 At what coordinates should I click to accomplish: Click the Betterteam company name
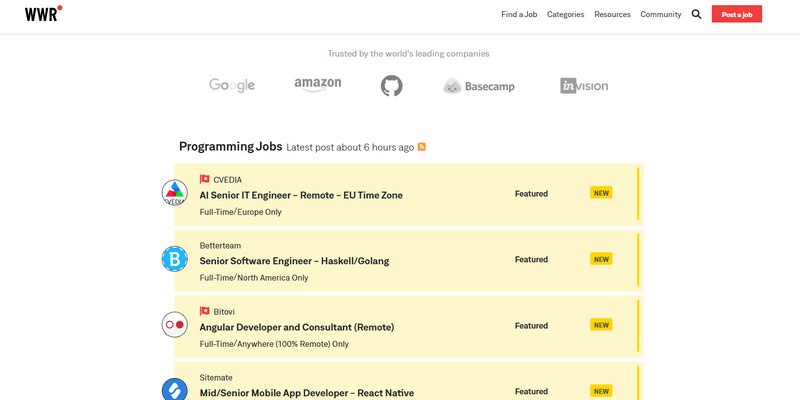click(x=220, y=245)
